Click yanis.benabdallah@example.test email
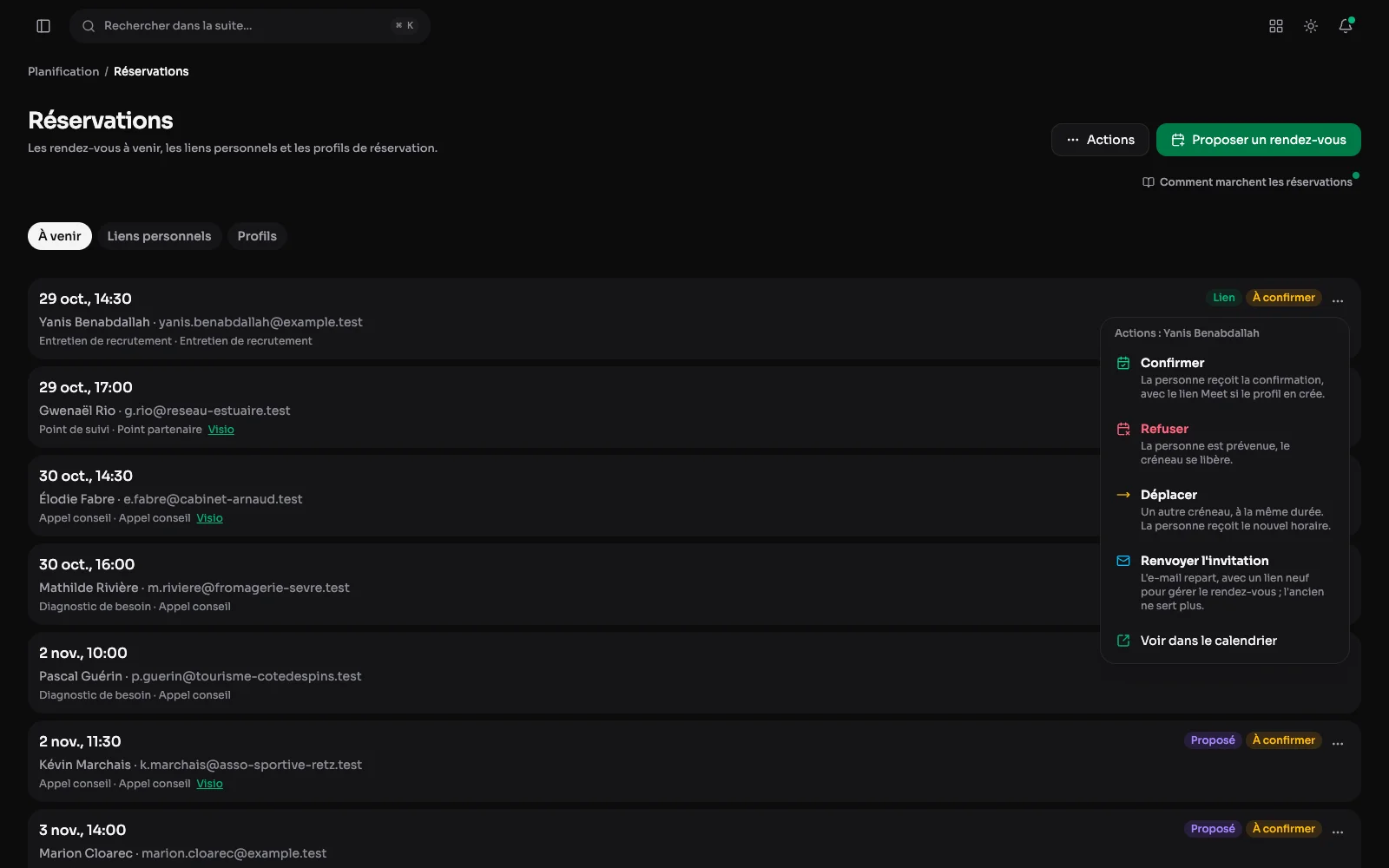This screenshot has width=1389, height=868. (260, 322)
